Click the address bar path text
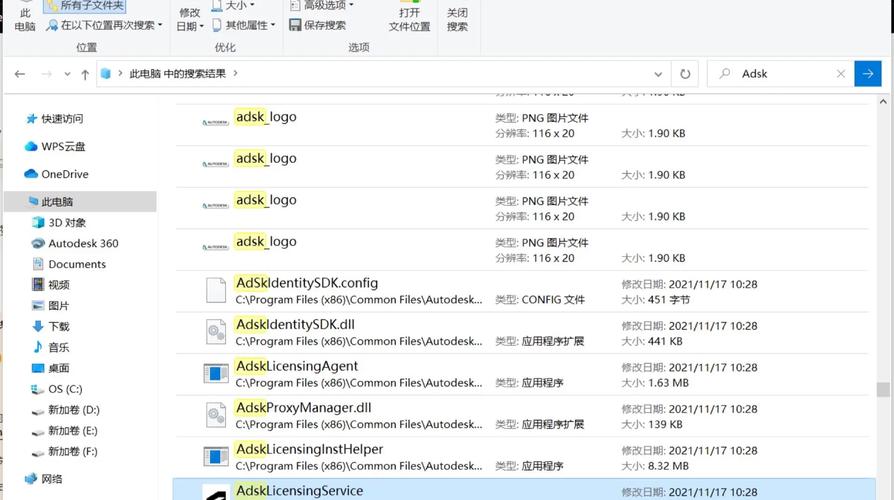 (177, 74)
